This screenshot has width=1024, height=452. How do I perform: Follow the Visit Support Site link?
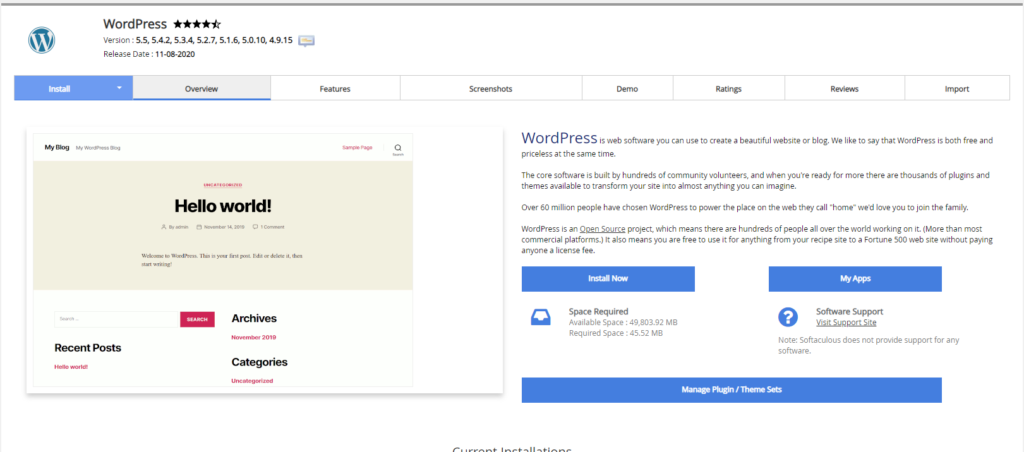coord(846,323)
